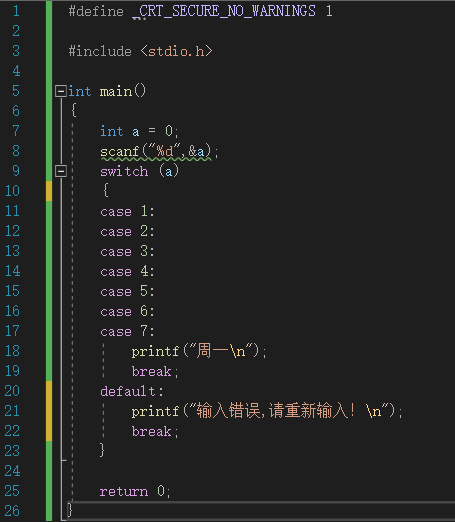Click the 'case 6:' label
This screenshot has width=455, height=522.
click(127, 311)
